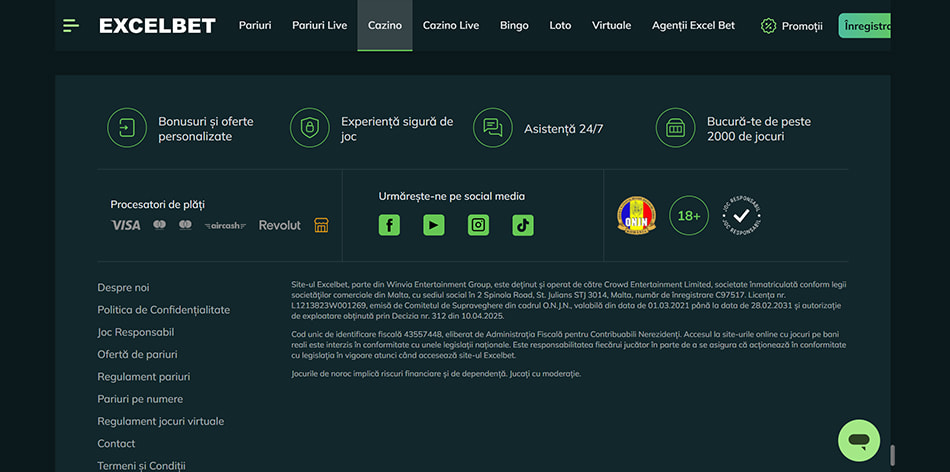
Task: Click the Înregistrare button
Action: [x=865, y=25]
